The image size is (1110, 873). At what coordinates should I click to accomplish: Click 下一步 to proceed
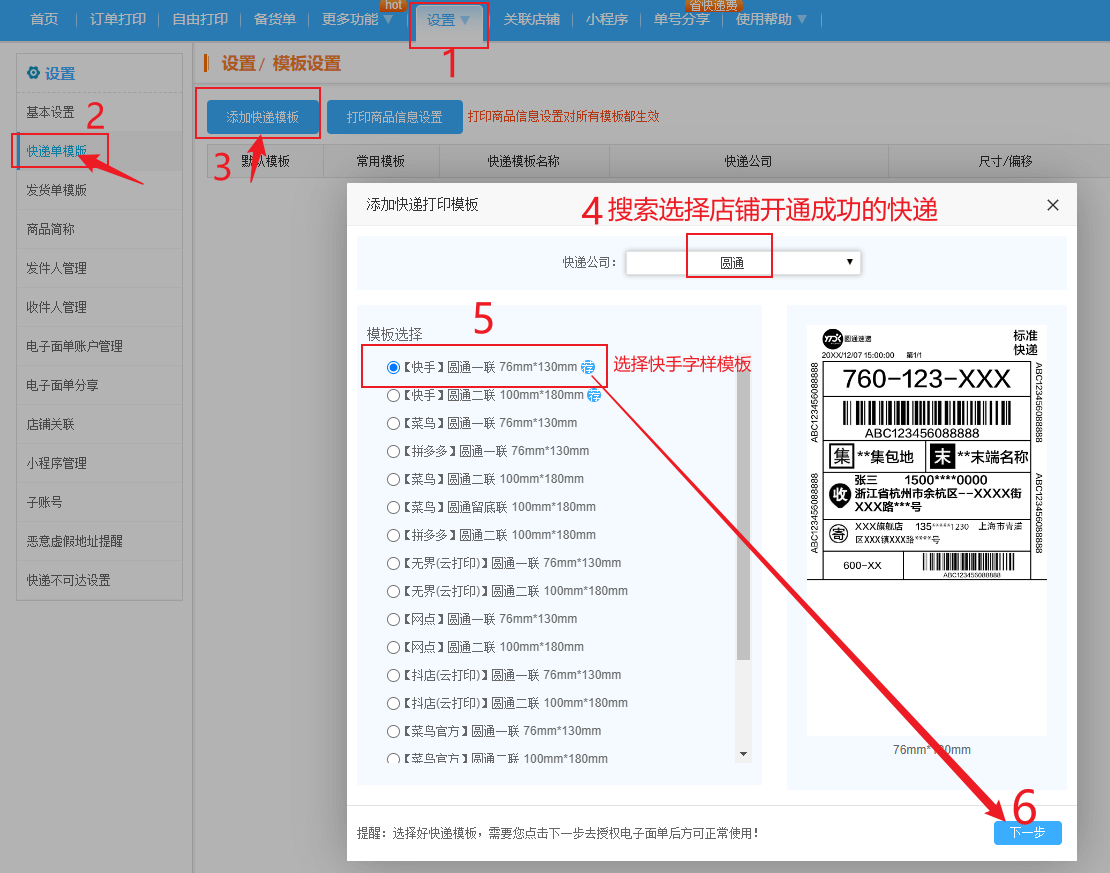1027,833
